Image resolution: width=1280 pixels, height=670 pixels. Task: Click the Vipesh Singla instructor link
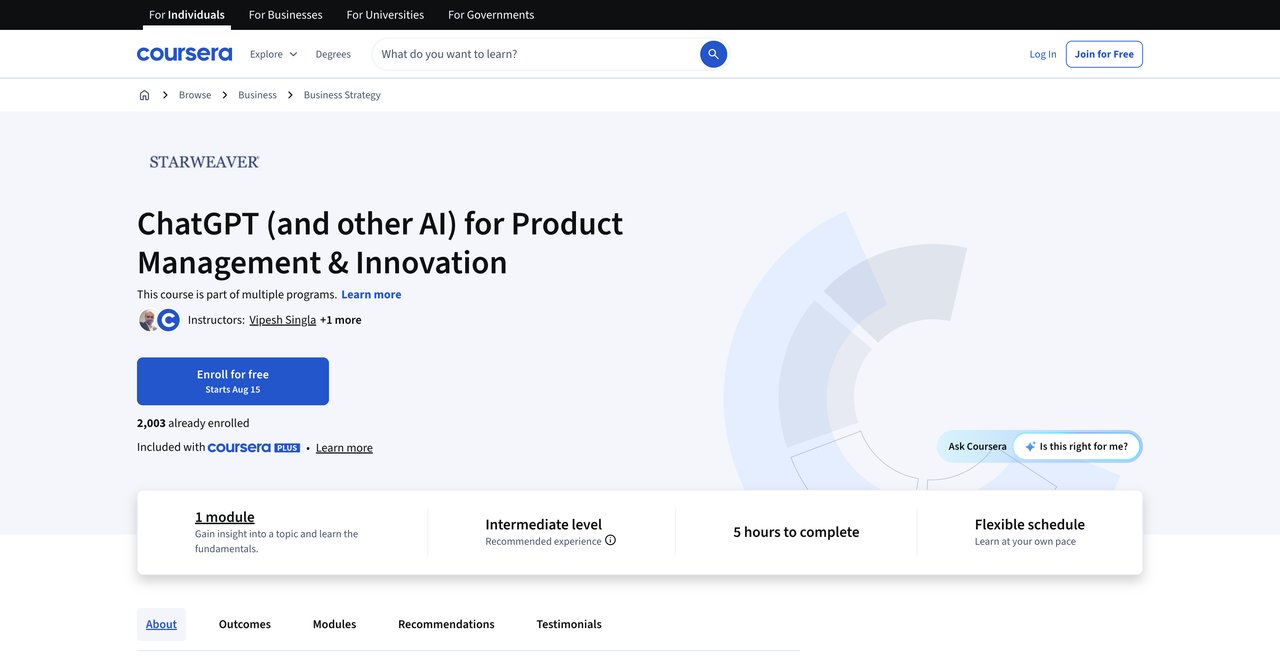pos(282,320)
